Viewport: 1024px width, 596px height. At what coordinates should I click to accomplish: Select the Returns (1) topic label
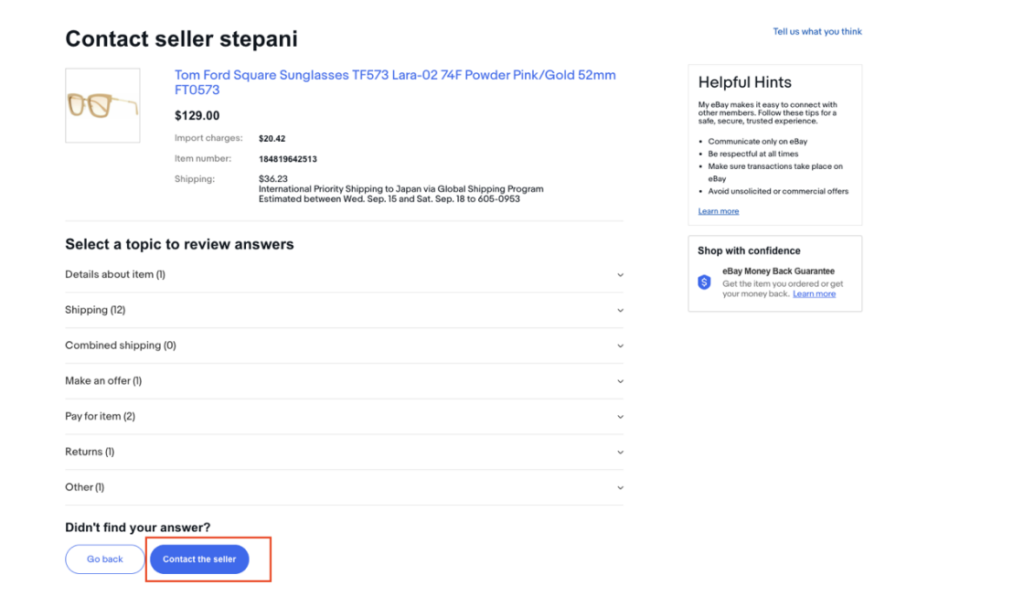[x=89, y=452]
